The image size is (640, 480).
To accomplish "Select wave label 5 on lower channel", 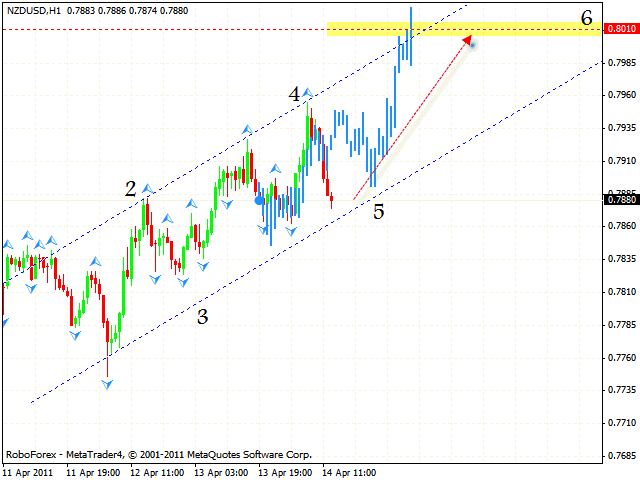I will pyautogui.click(x=378, y=212).
